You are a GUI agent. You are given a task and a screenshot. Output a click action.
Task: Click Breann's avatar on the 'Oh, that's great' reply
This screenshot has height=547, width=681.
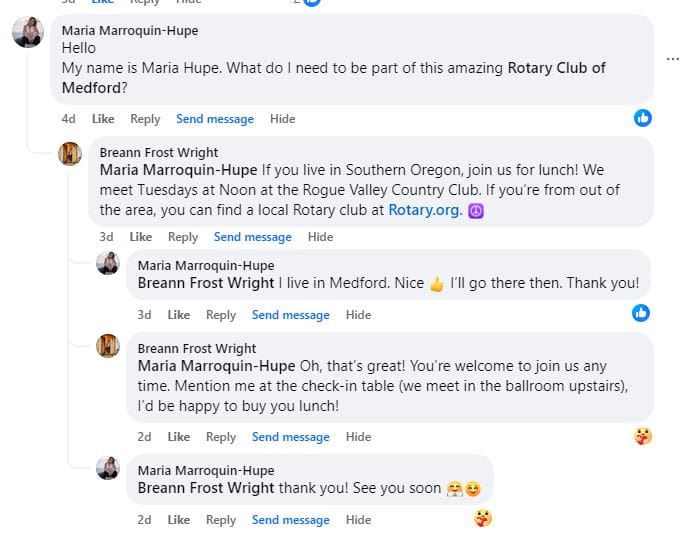[x=108, y=345]
